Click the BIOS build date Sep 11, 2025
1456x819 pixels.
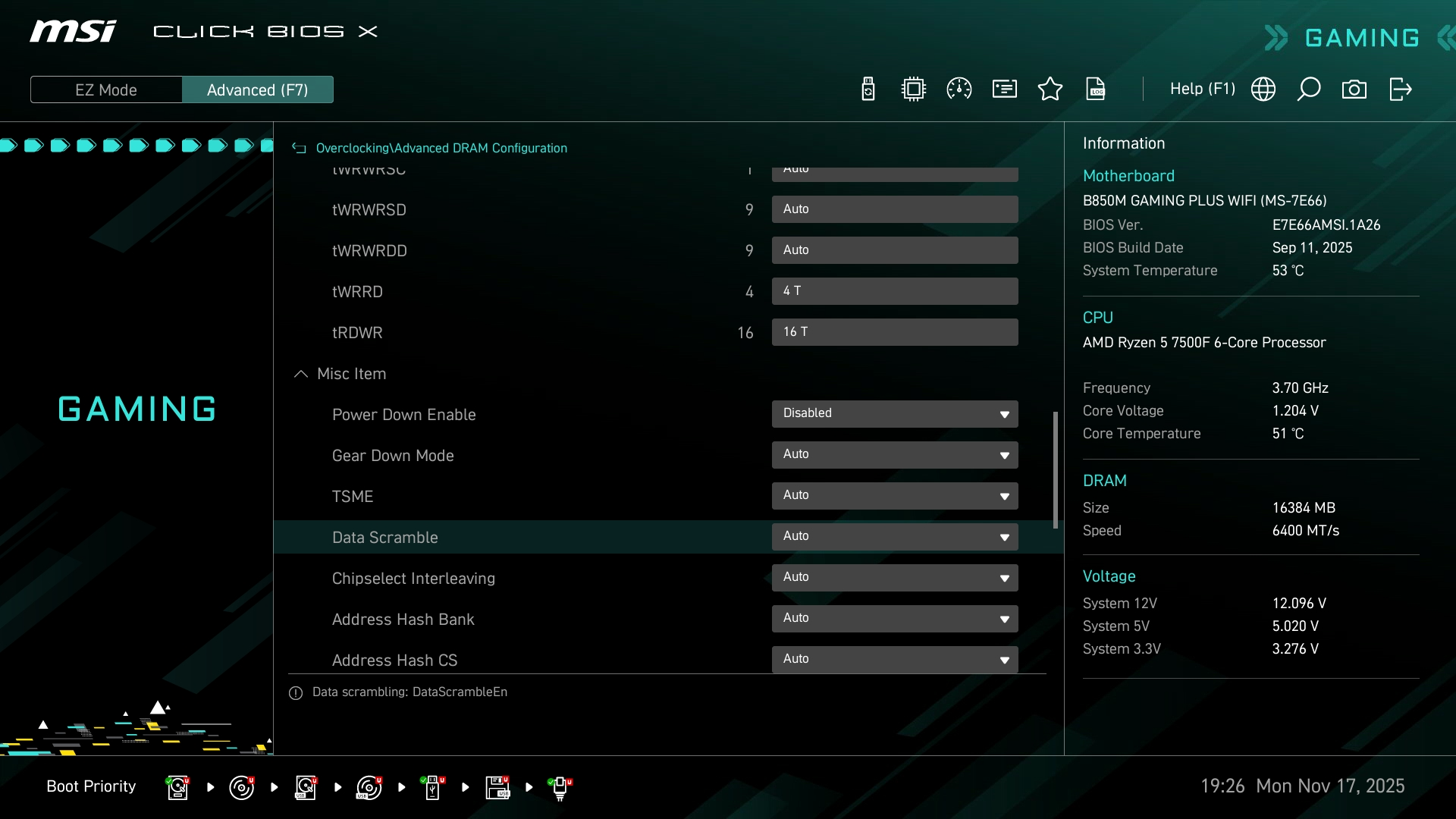tap(1312, 248)
